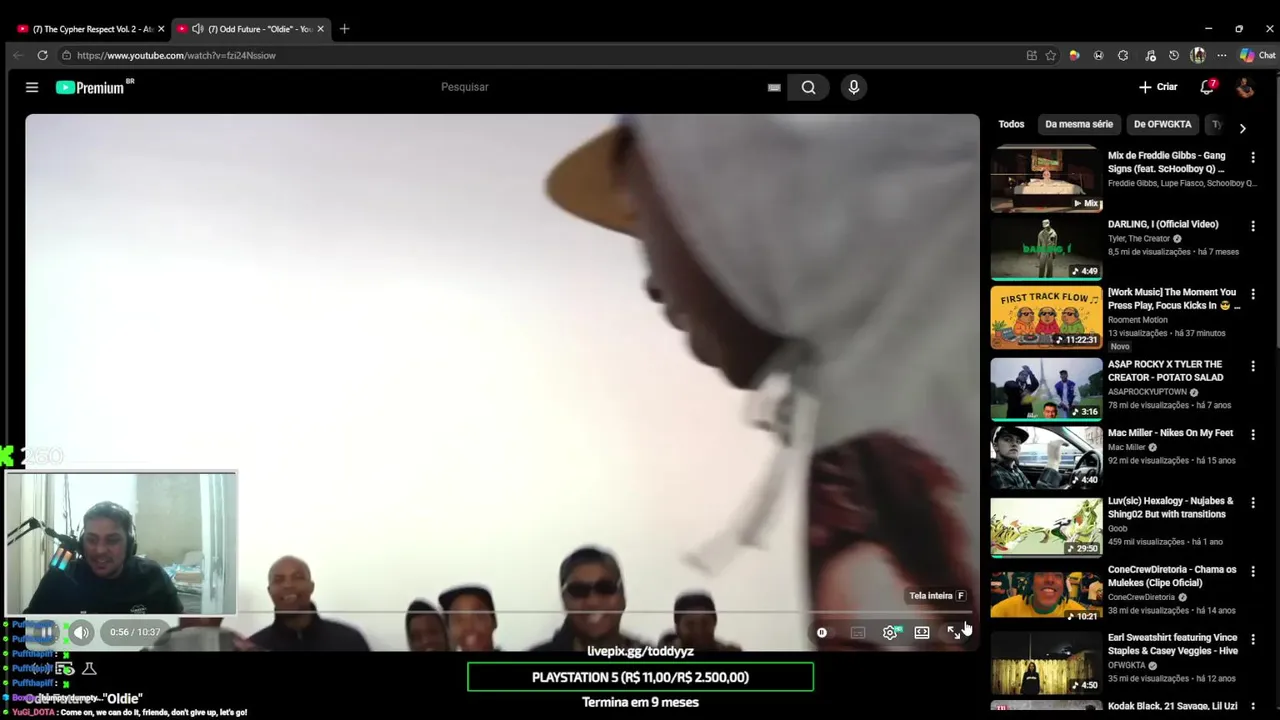Open the browser app/split-screen icon in address bar
1280x720 pixels.
click(1032, 55)
